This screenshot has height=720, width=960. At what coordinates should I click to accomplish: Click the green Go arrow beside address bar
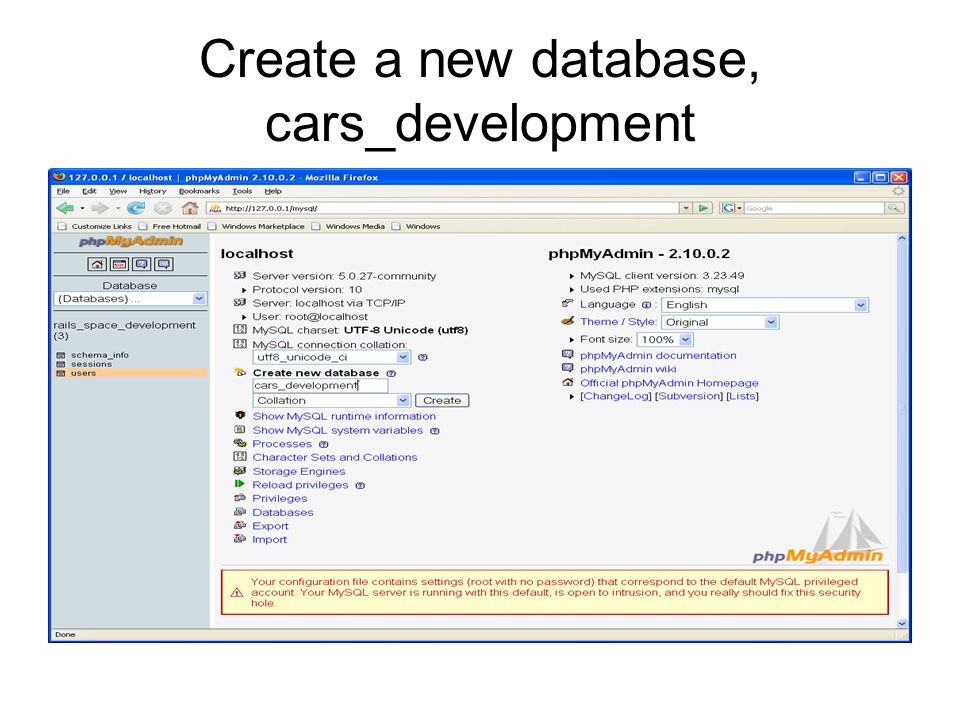pos(703,208)
